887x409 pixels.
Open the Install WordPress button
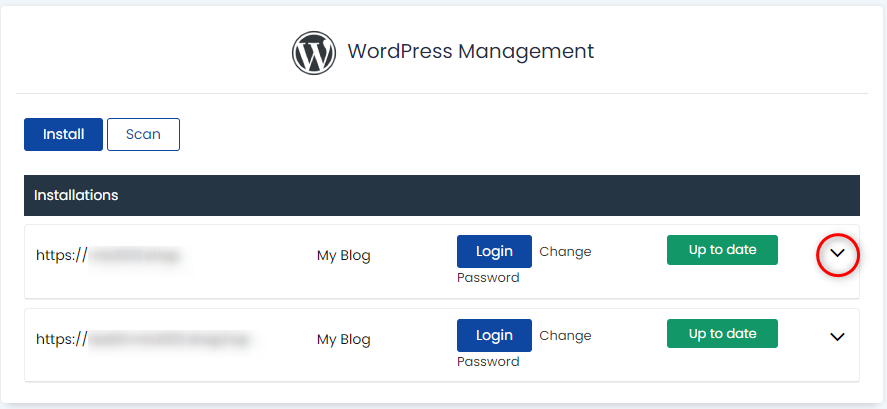[63, 135]
